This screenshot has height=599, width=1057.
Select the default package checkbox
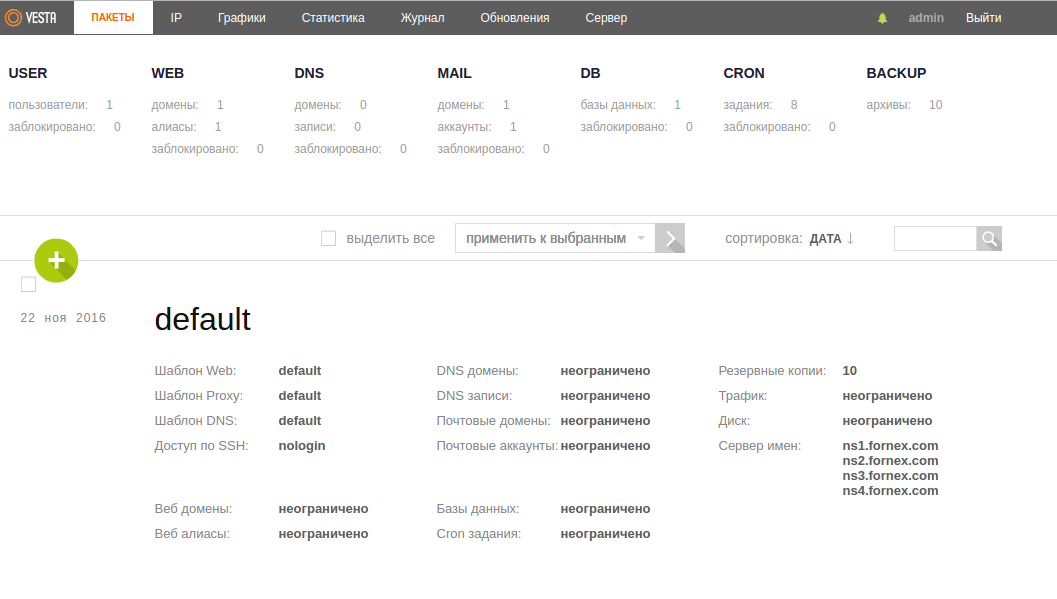coord(28,285)
